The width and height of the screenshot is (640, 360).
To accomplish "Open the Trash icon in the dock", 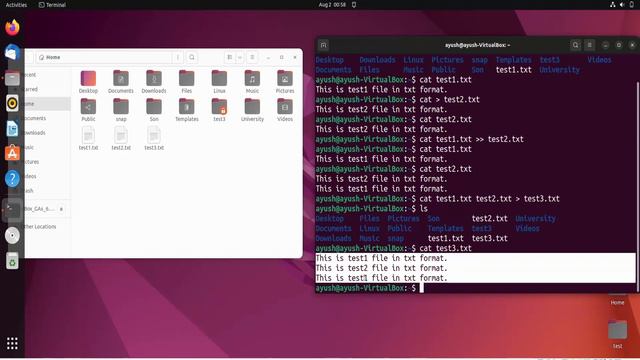I will point(12,261).
